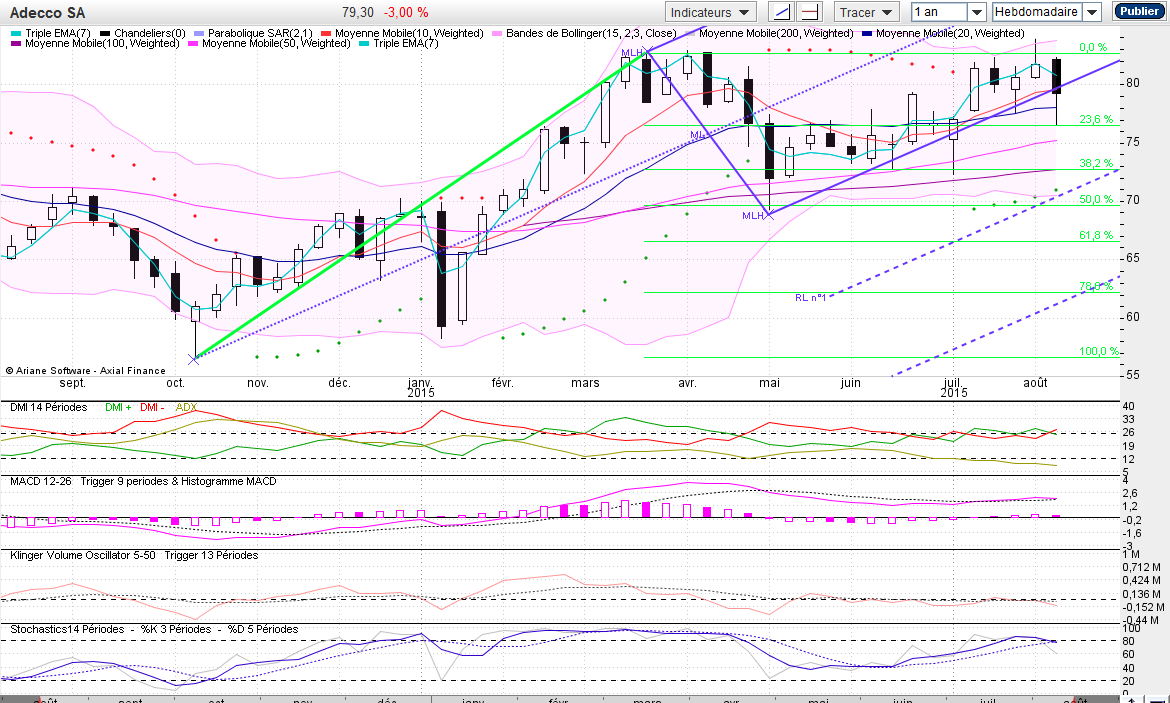The width and height of the screenshot is (1170, 703).
Task: Select the diagonal trend line drawing tool
Action: tap(780, 12)
